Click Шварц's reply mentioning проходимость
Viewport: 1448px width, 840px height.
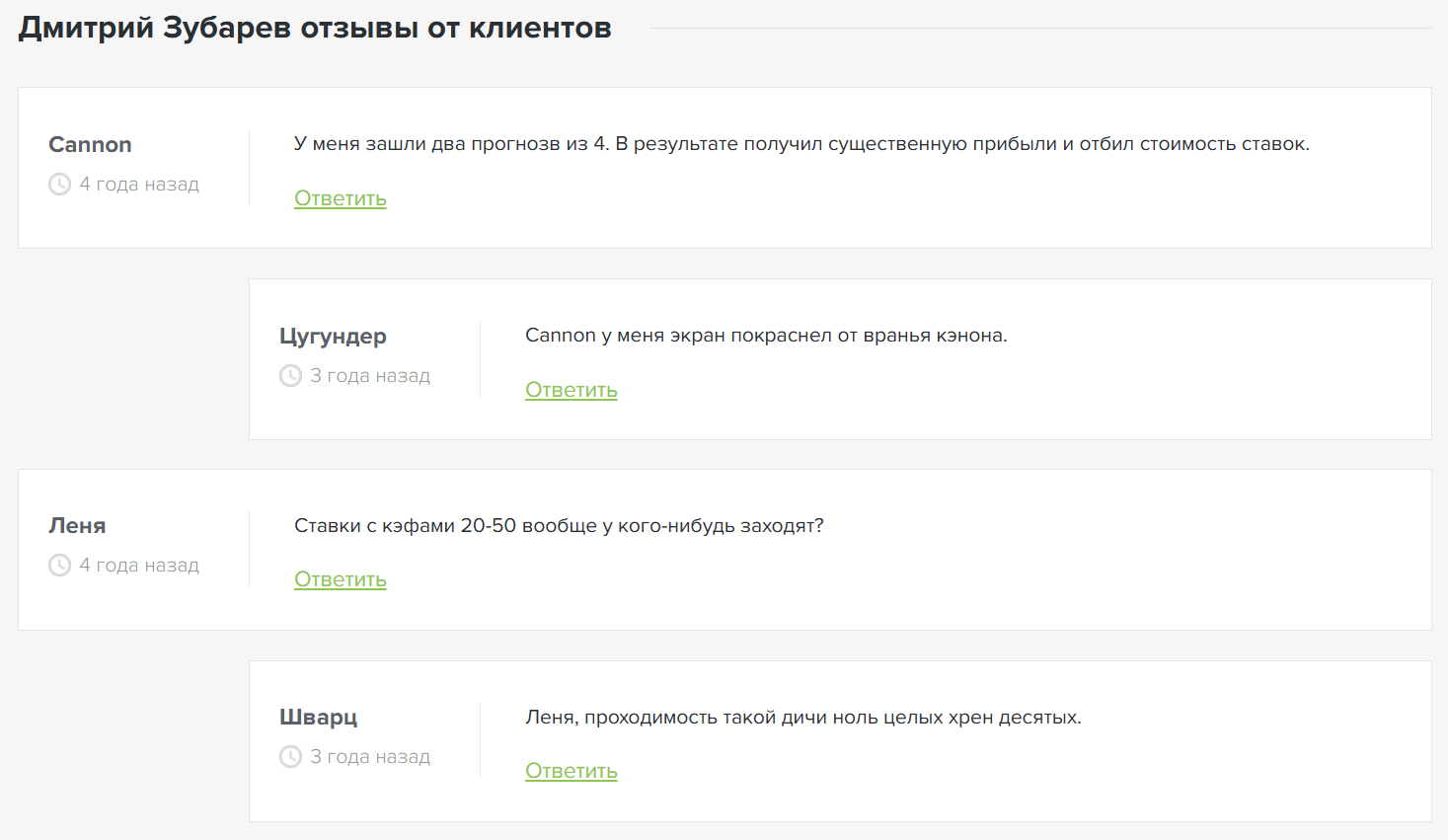(x=802, y=717)
